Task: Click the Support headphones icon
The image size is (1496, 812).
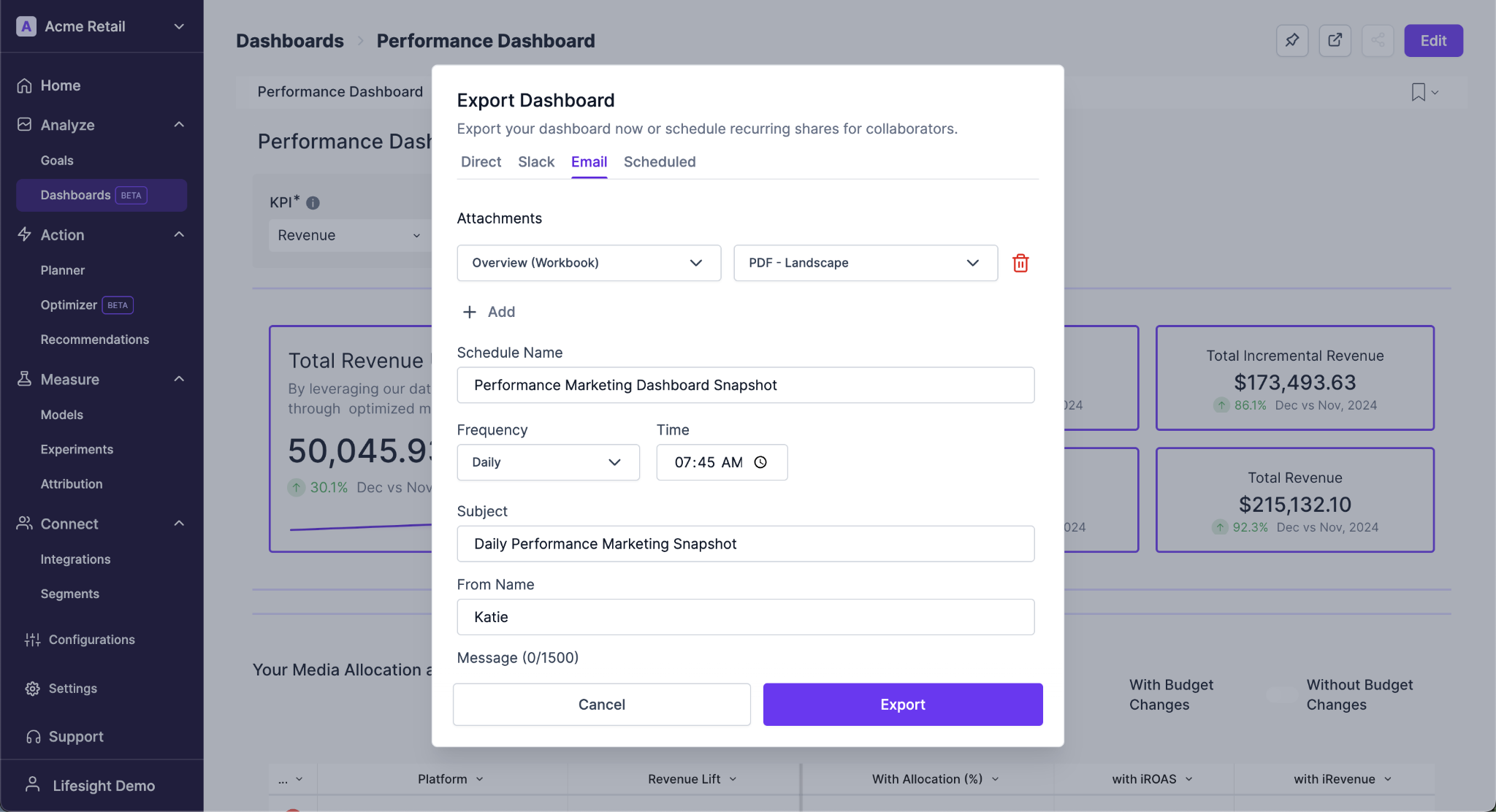Action: pyautogui.click(x=32, y=736)
